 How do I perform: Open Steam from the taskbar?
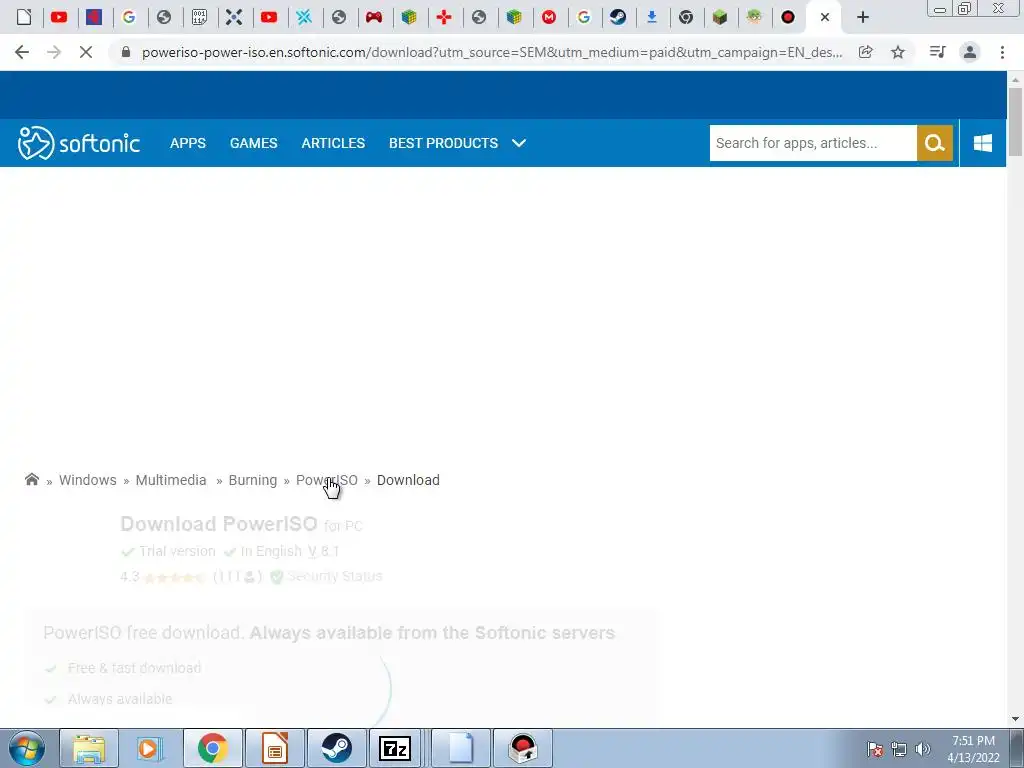coord(336,748)
